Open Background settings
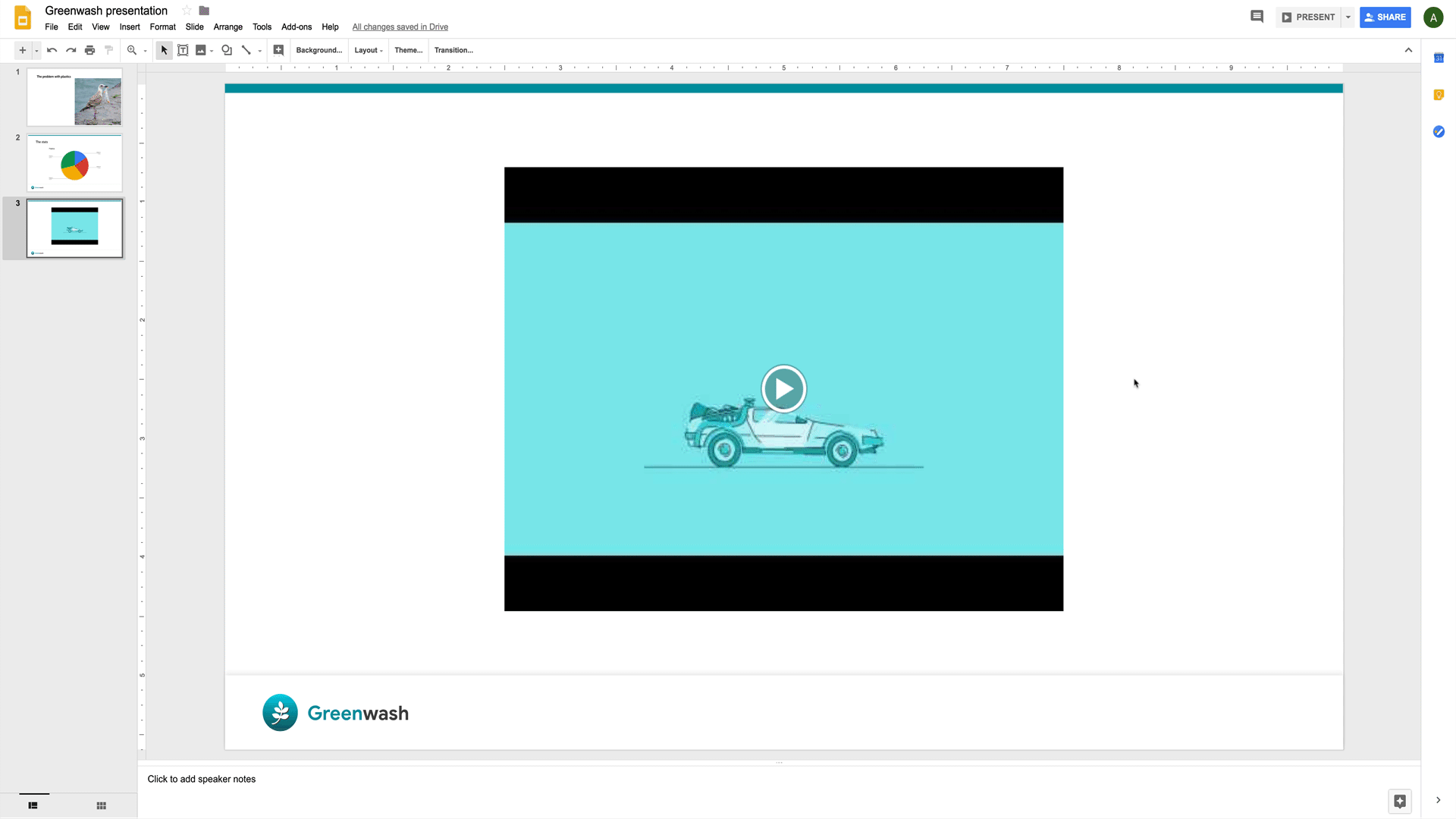This screenshot has height=819, width=1456. tap(318, 50)
